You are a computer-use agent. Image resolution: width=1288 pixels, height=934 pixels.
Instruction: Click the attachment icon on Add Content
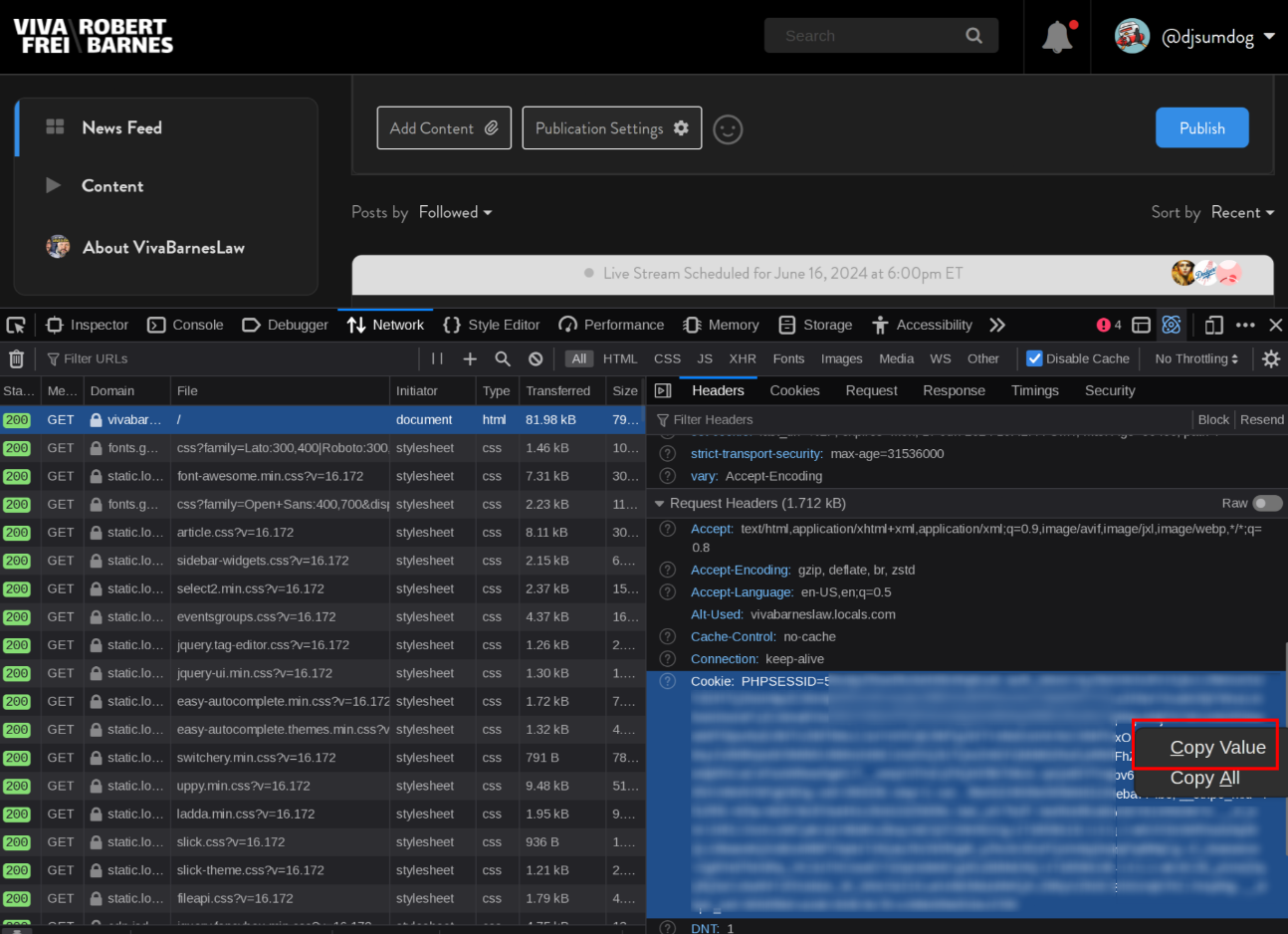pos(491,128)
